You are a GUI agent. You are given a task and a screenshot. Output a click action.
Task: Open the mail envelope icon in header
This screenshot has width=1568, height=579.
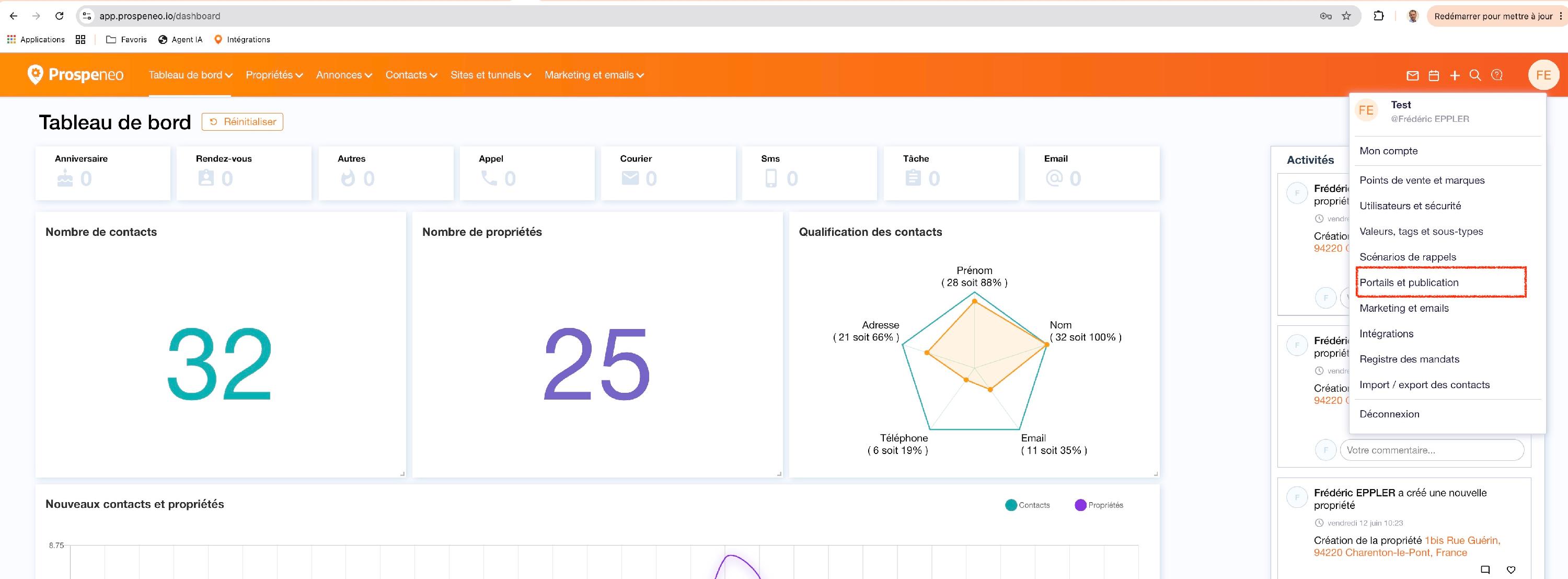(1412, 75)
